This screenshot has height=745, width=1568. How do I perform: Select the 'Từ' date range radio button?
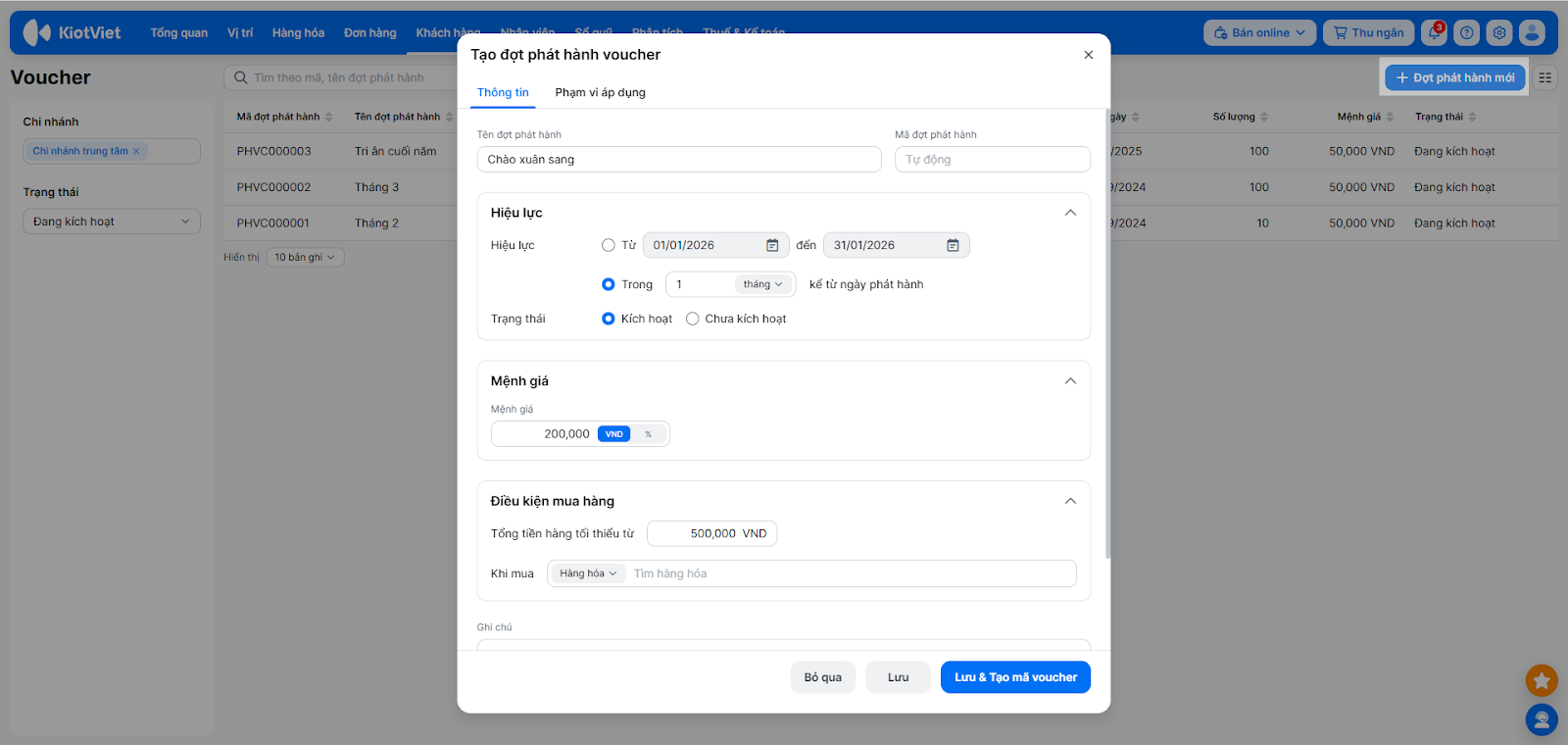coord(609,245)
